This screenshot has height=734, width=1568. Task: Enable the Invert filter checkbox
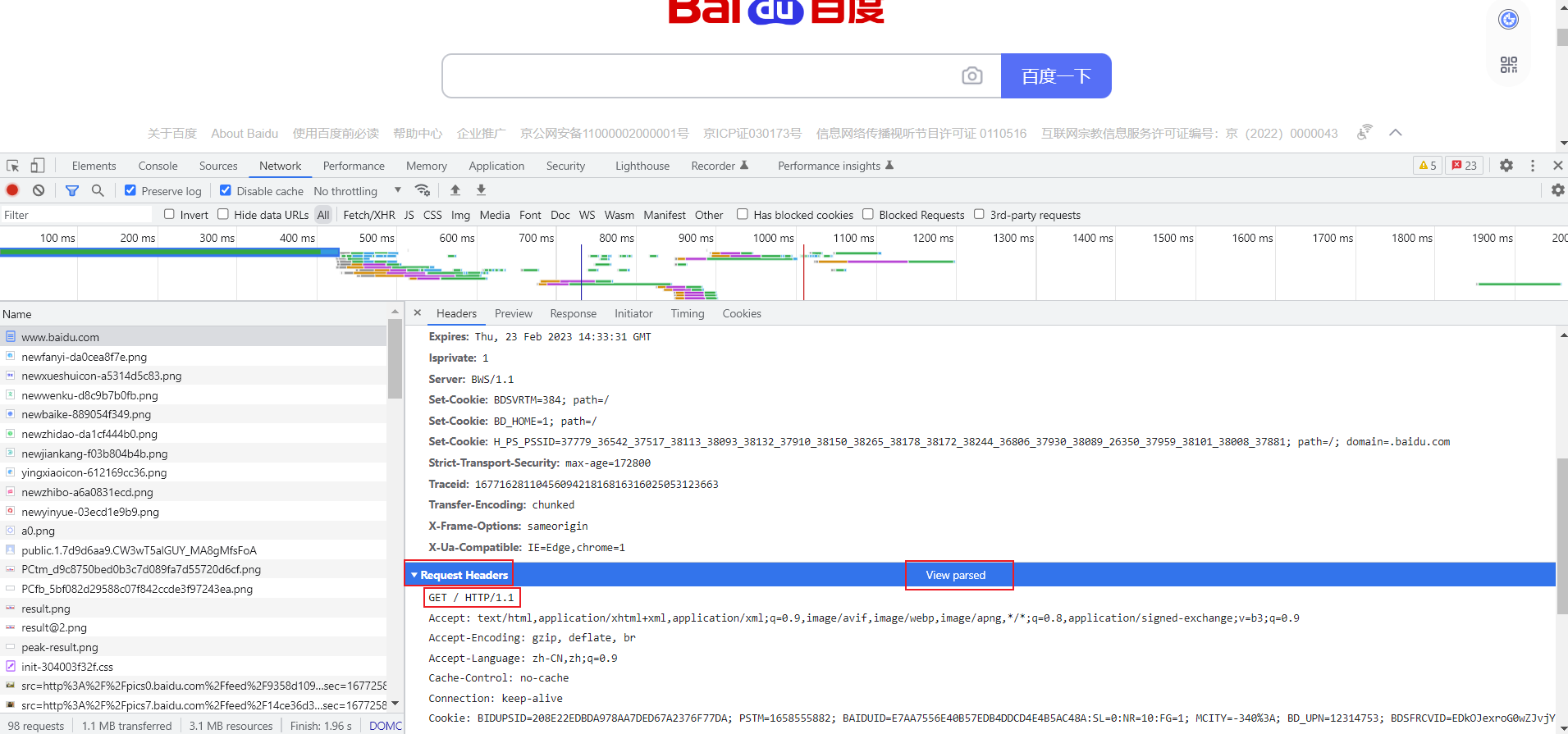[x=169, y=214]
